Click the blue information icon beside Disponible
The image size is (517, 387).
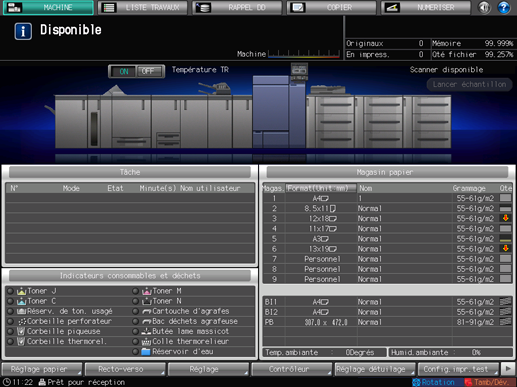[x=23, y=31]
